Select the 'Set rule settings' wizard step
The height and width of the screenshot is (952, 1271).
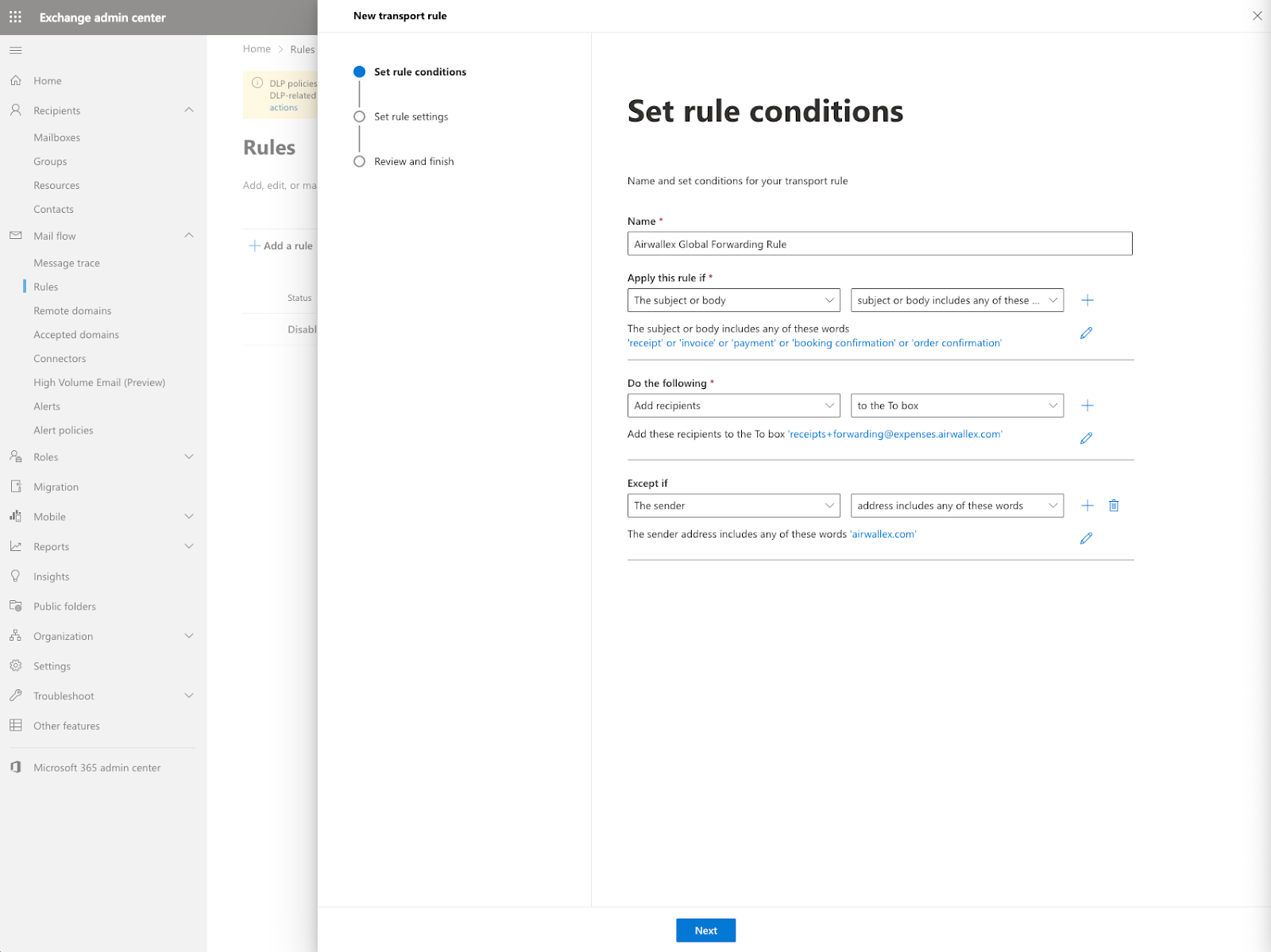pyautogui.click(x=411, y=117)
